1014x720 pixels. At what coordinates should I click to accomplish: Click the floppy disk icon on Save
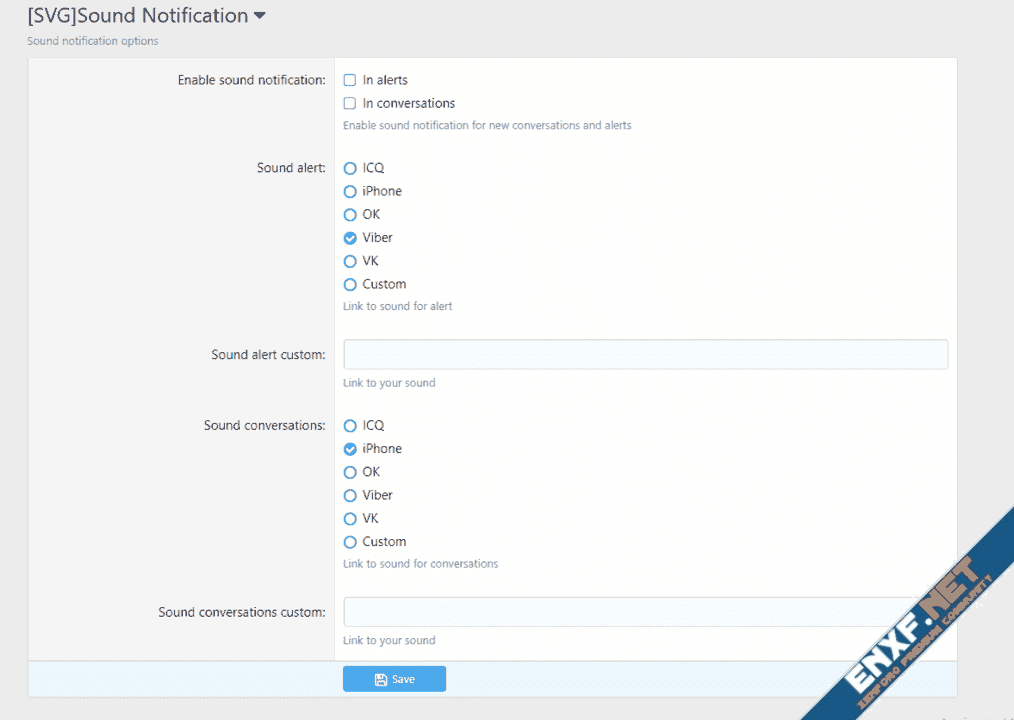click(380, 679)
